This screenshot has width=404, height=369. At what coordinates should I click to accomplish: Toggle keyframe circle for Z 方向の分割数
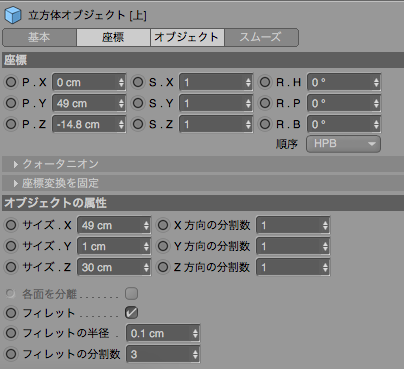click(163, 267)
